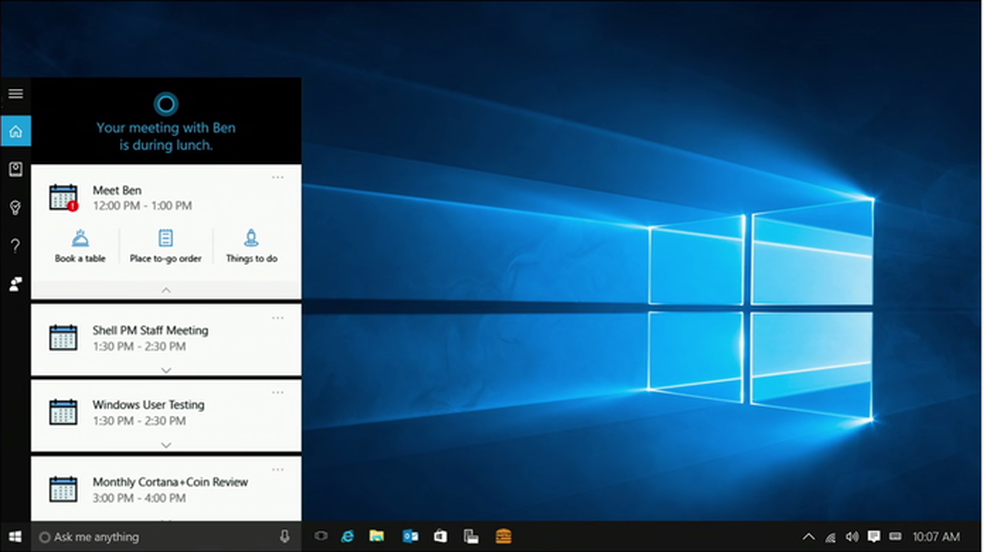The width and height of the screenshot is (984, 552).
Task: Open Outlook from the taskbar
Action: tap(410, 536)
